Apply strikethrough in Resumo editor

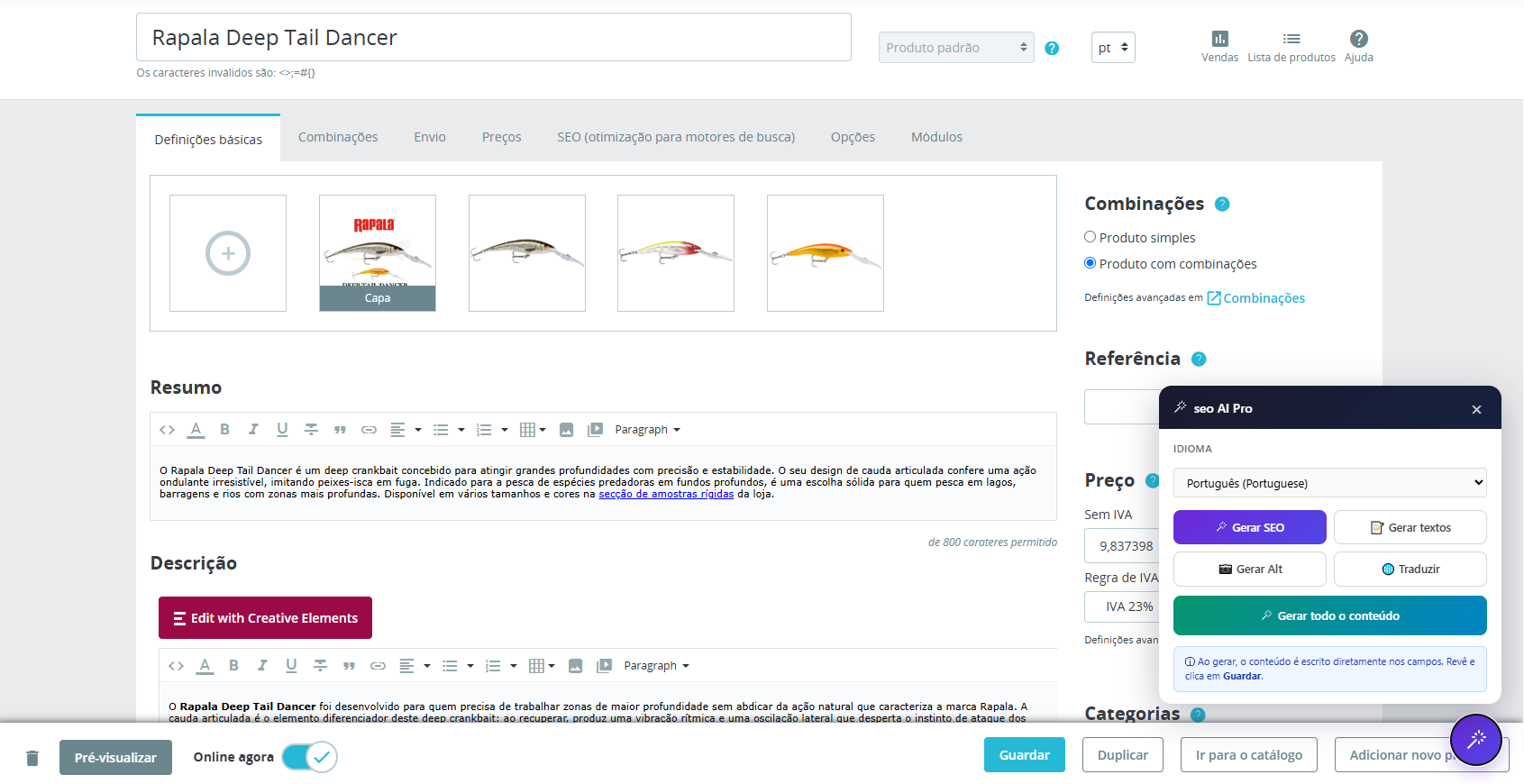(311, 430)
